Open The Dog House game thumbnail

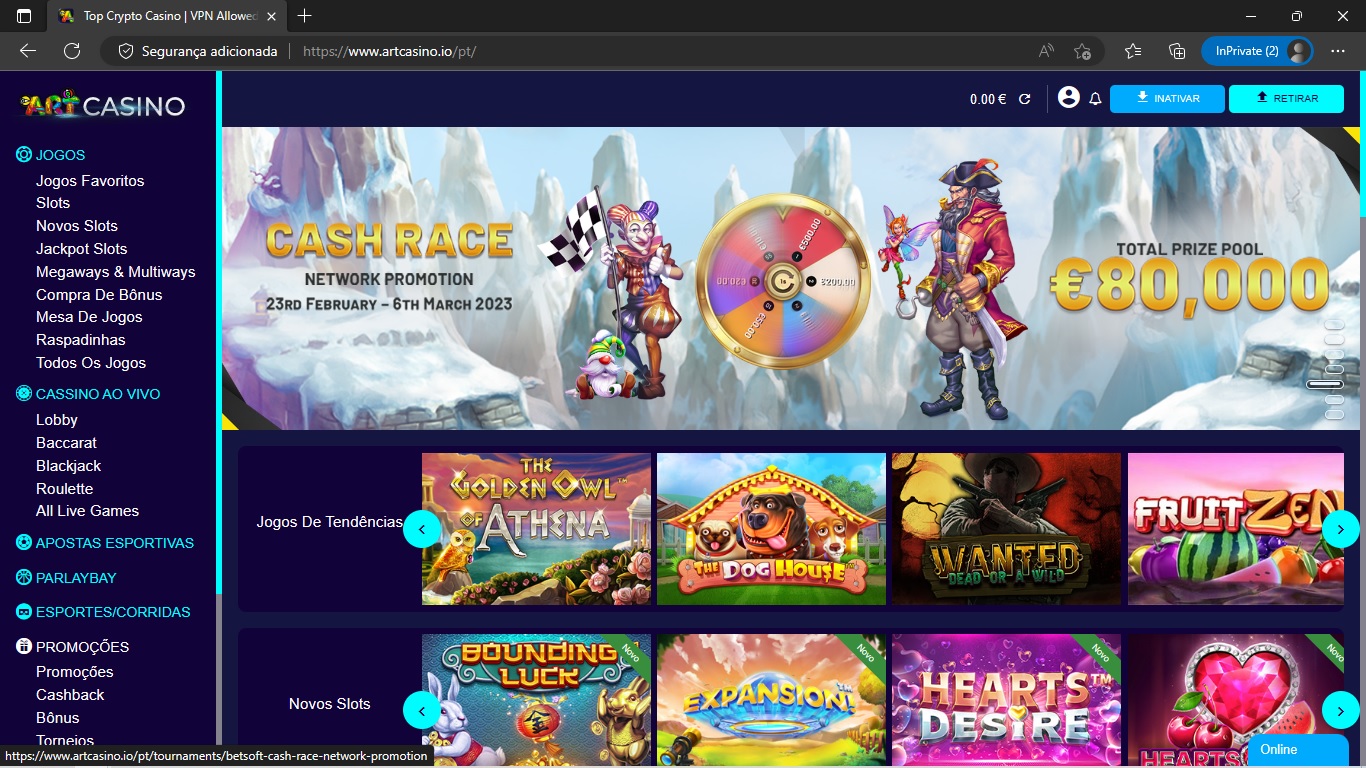tap(771, 529)
